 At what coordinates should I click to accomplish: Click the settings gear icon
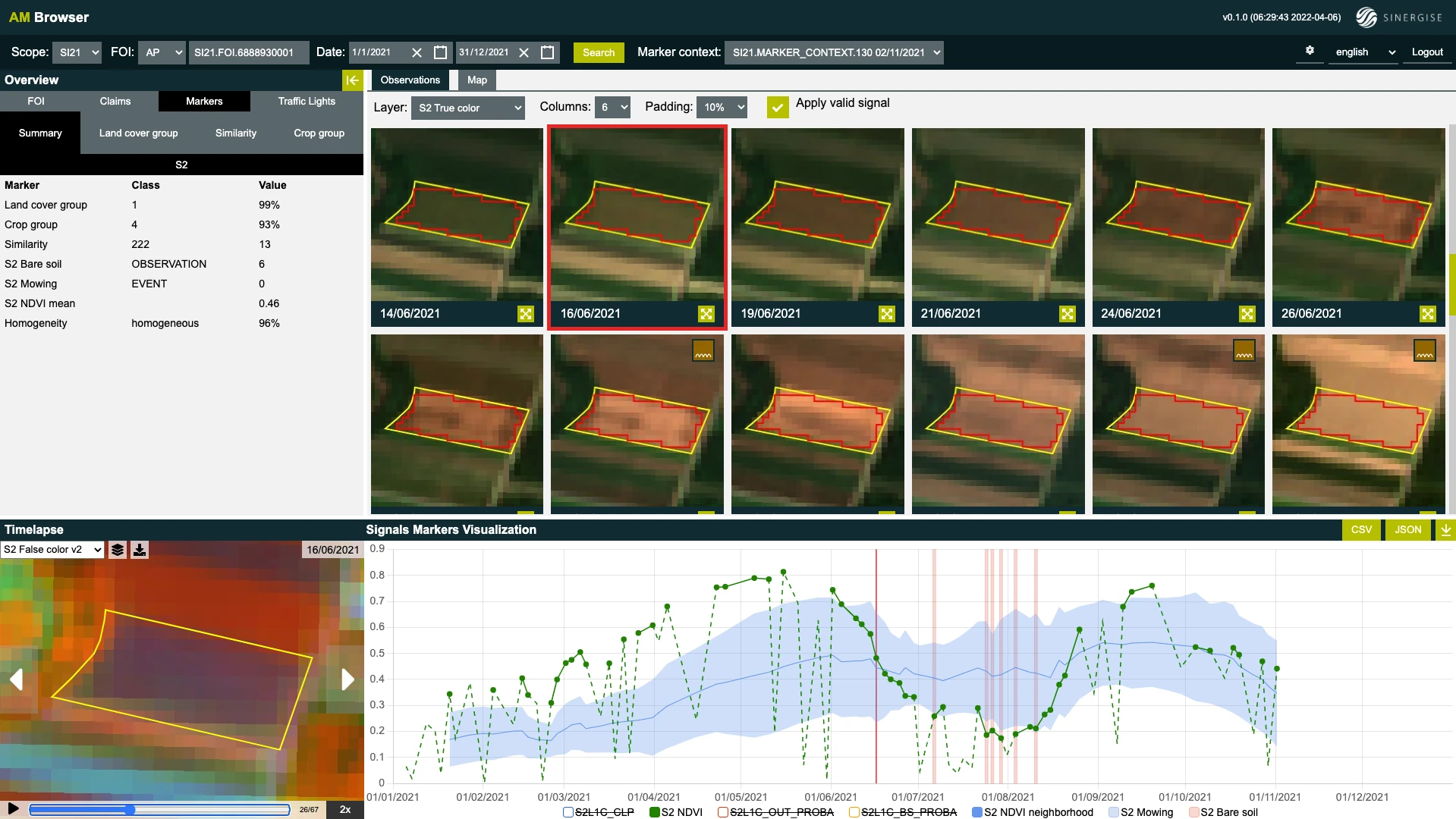coord(1310,51)
